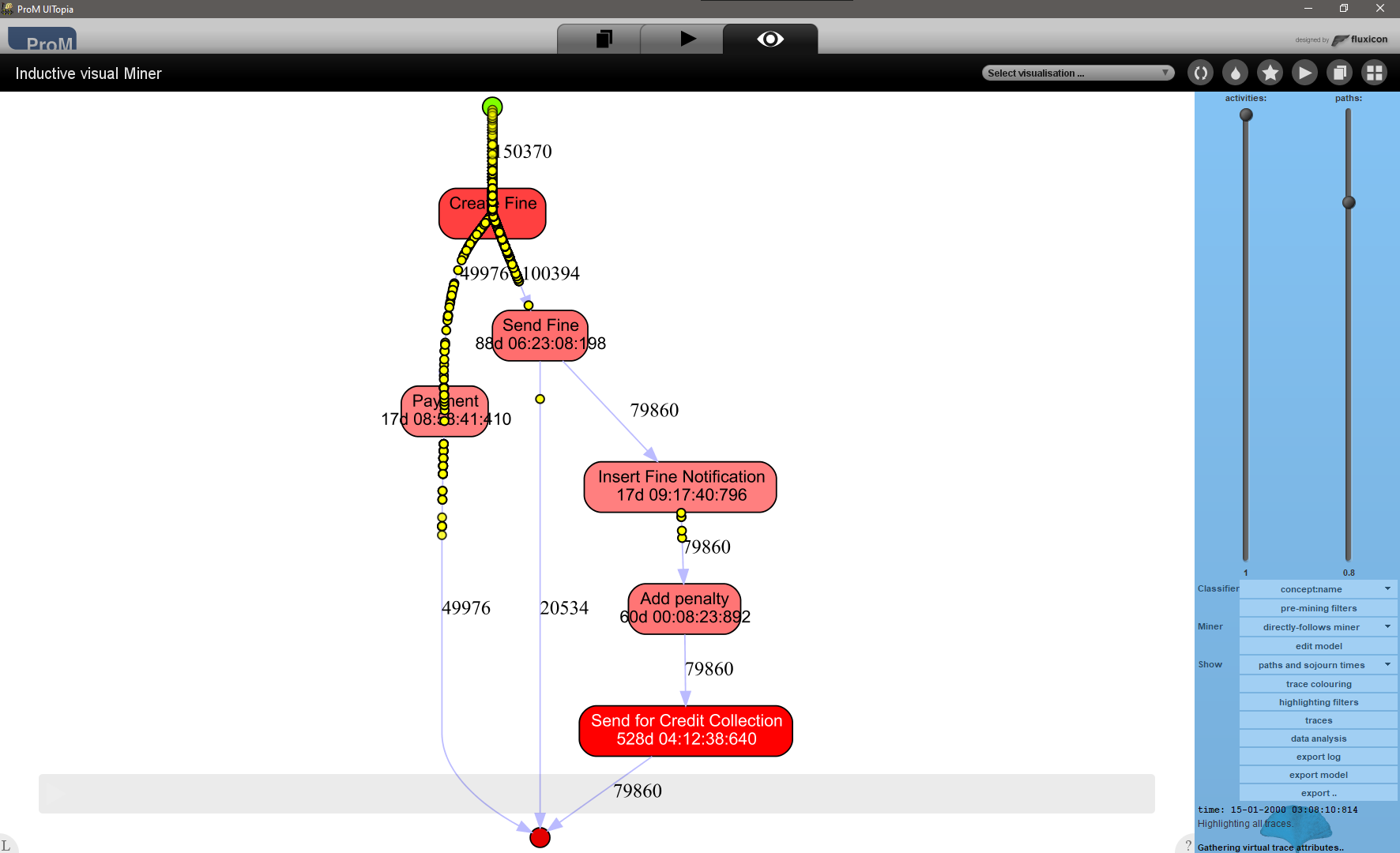Click the play animation icon in the toolbar
Screen dimensions: 1400x853
pos(1304,72)
